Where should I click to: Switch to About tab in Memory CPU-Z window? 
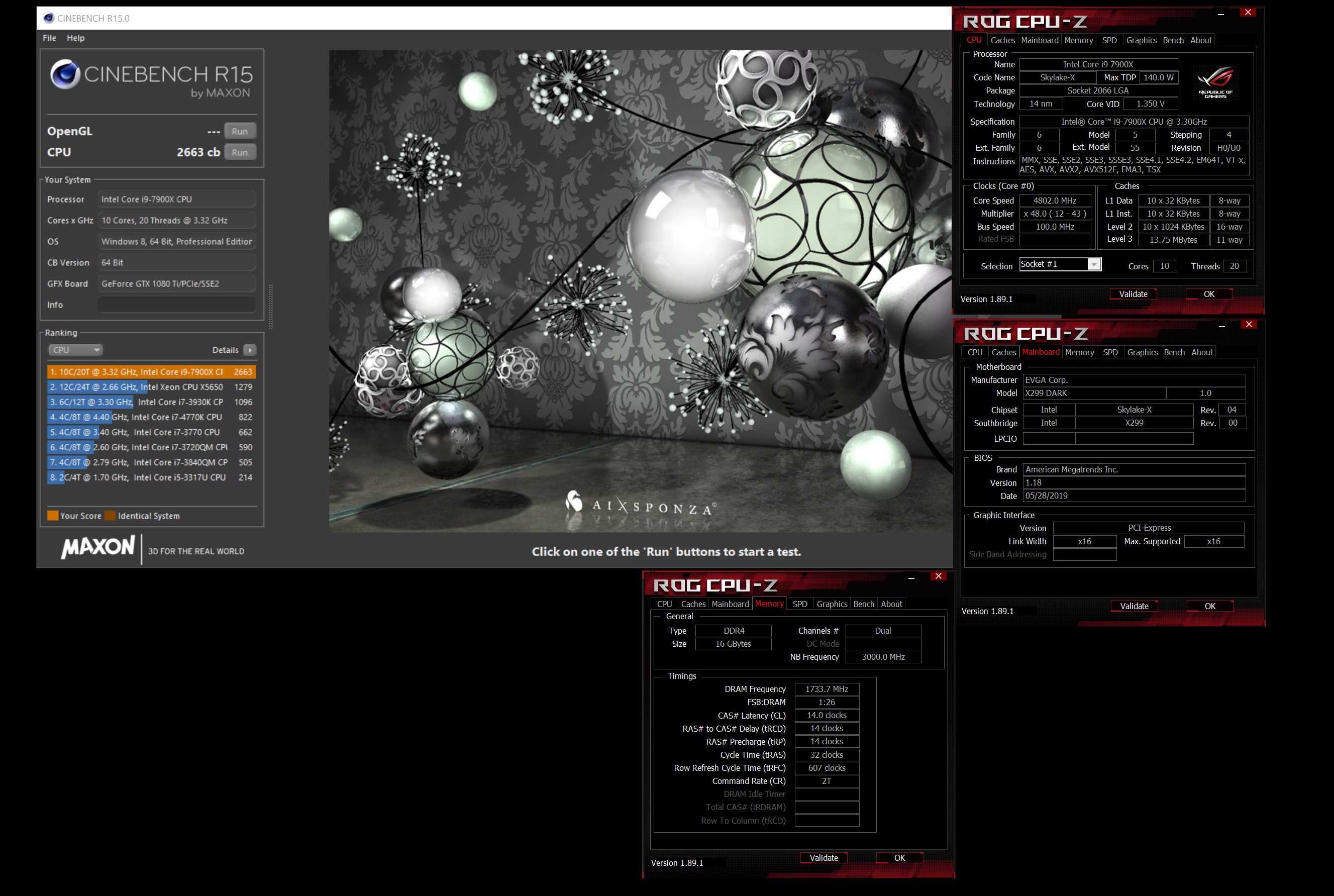click(x=891, y=604)
